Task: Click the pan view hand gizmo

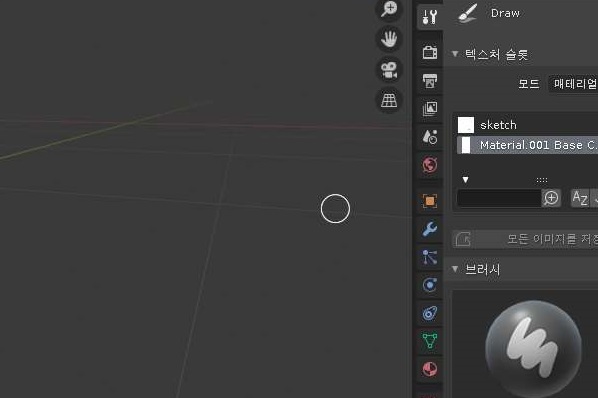Action: pyautogui.click(x=389, y=39)
